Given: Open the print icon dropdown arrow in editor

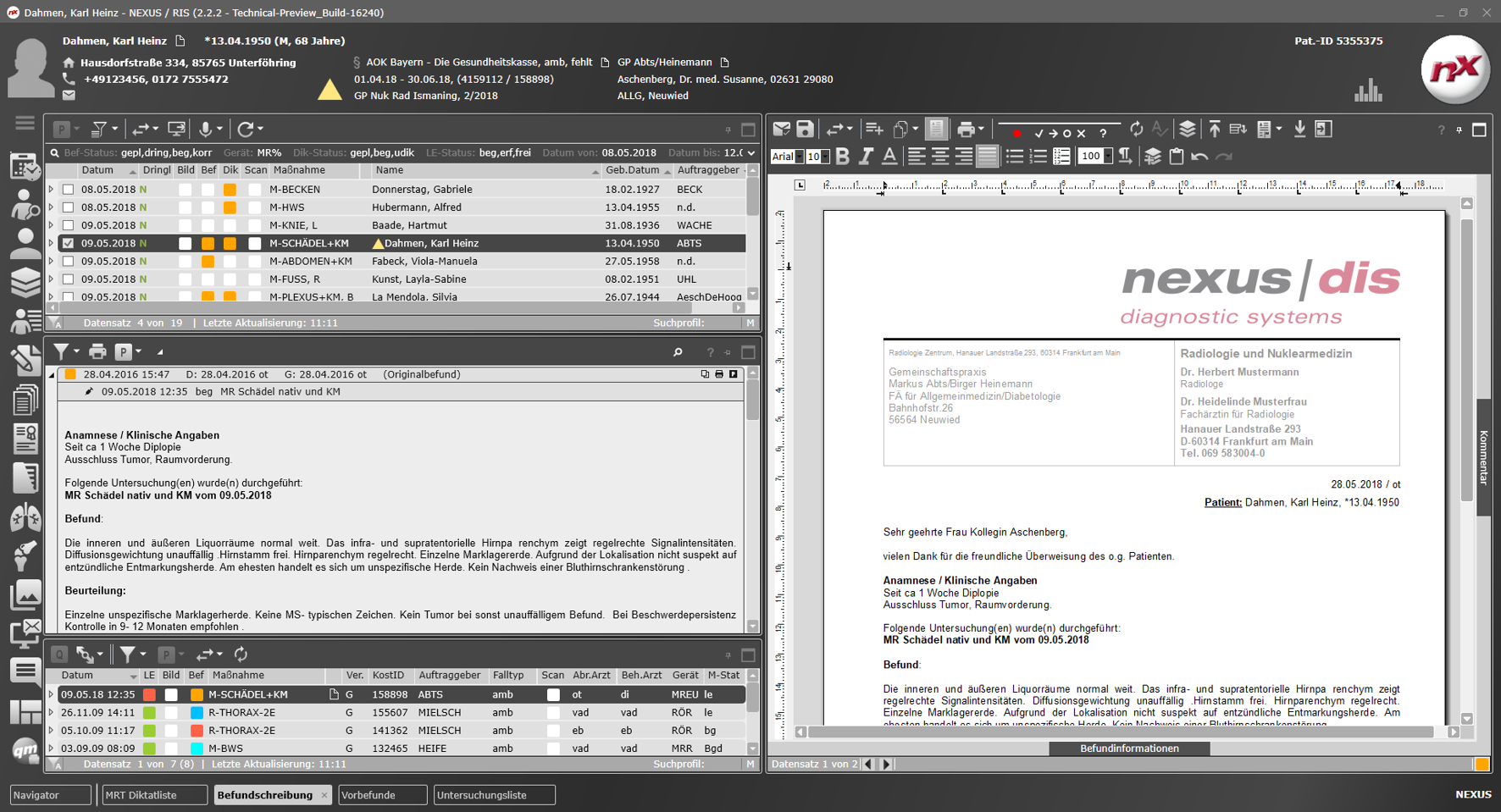Looking at the screenshot, I should [x=982, y=130].
